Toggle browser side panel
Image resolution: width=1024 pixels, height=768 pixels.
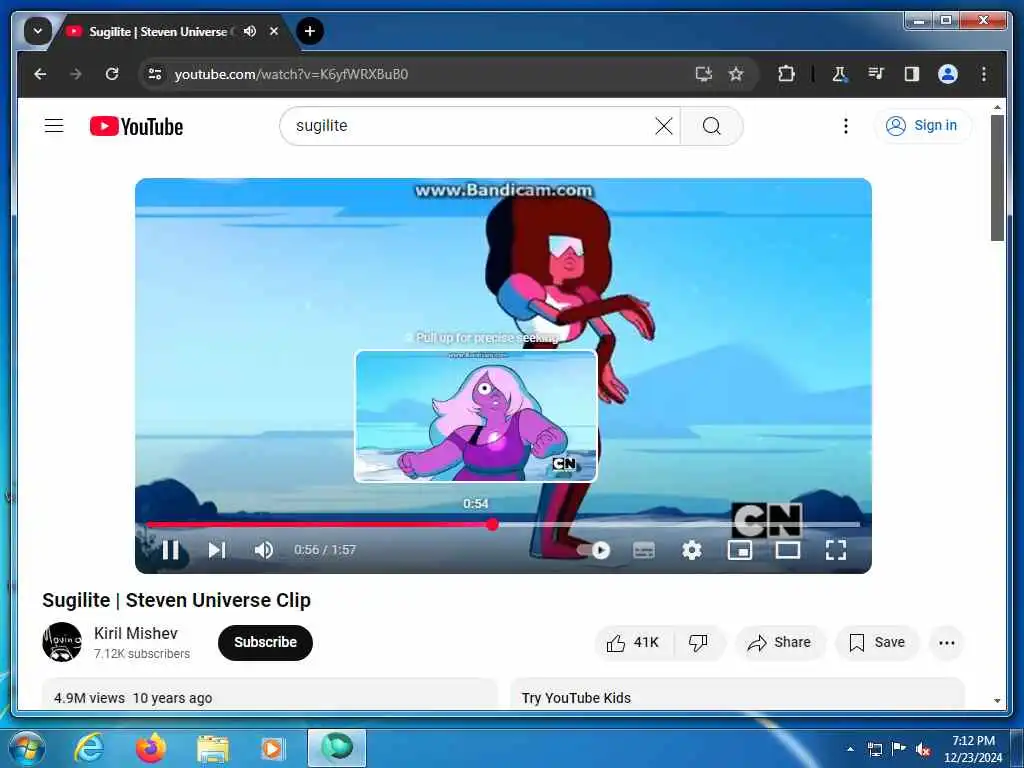coord(912,74)
